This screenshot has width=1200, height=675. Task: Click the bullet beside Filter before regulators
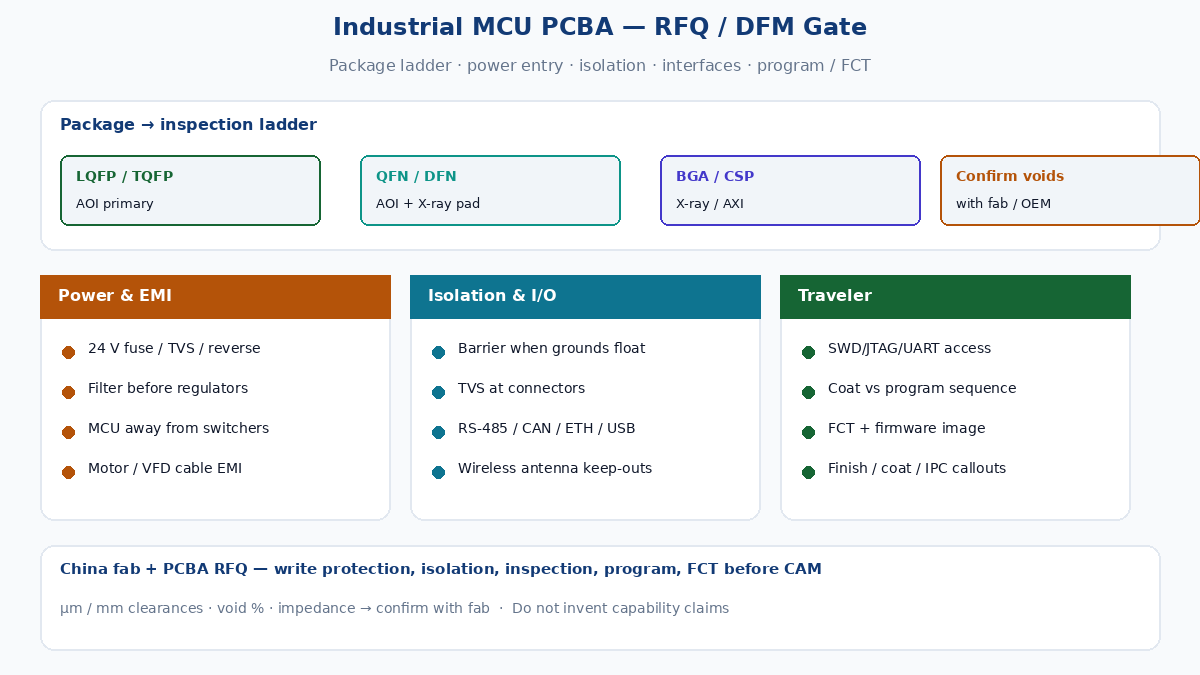tap(68, 392)
